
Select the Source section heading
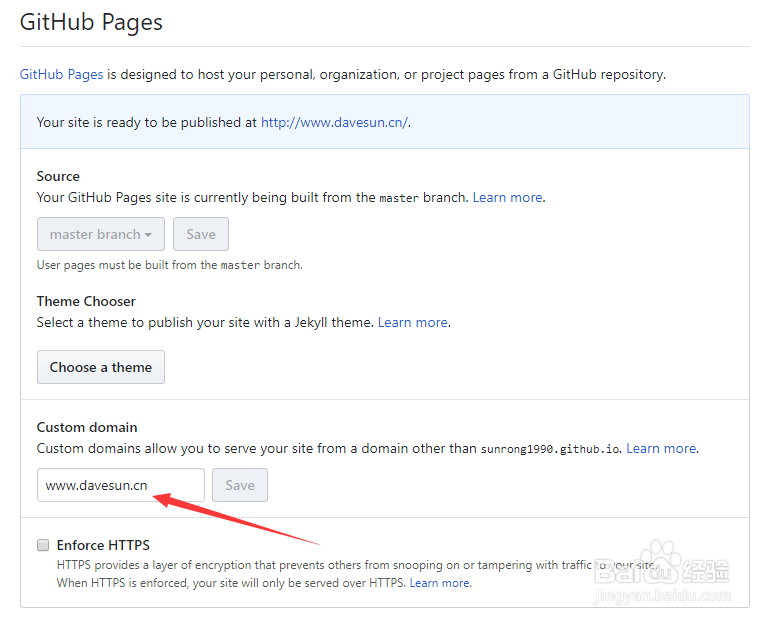click(58, 177)
